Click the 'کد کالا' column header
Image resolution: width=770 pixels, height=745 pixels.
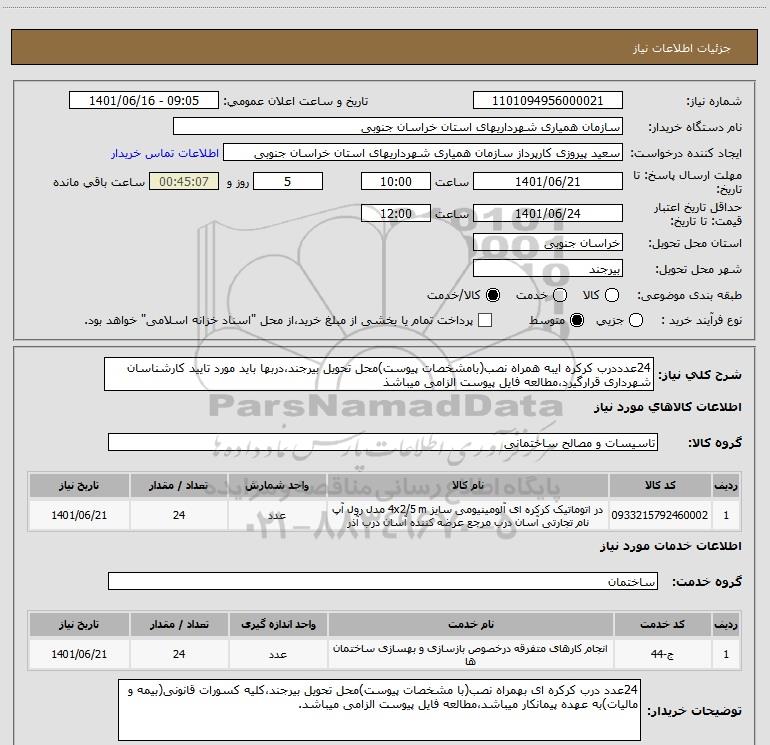point(660,485)
